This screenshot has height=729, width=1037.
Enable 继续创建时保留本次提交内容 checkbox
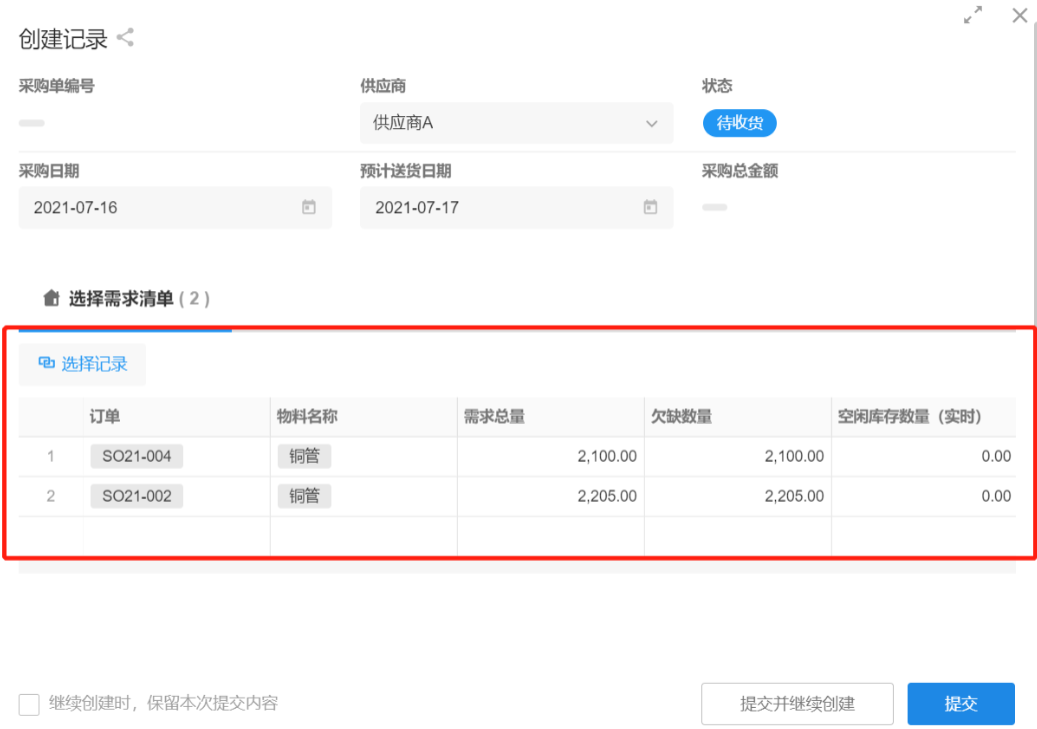[30, 703]
